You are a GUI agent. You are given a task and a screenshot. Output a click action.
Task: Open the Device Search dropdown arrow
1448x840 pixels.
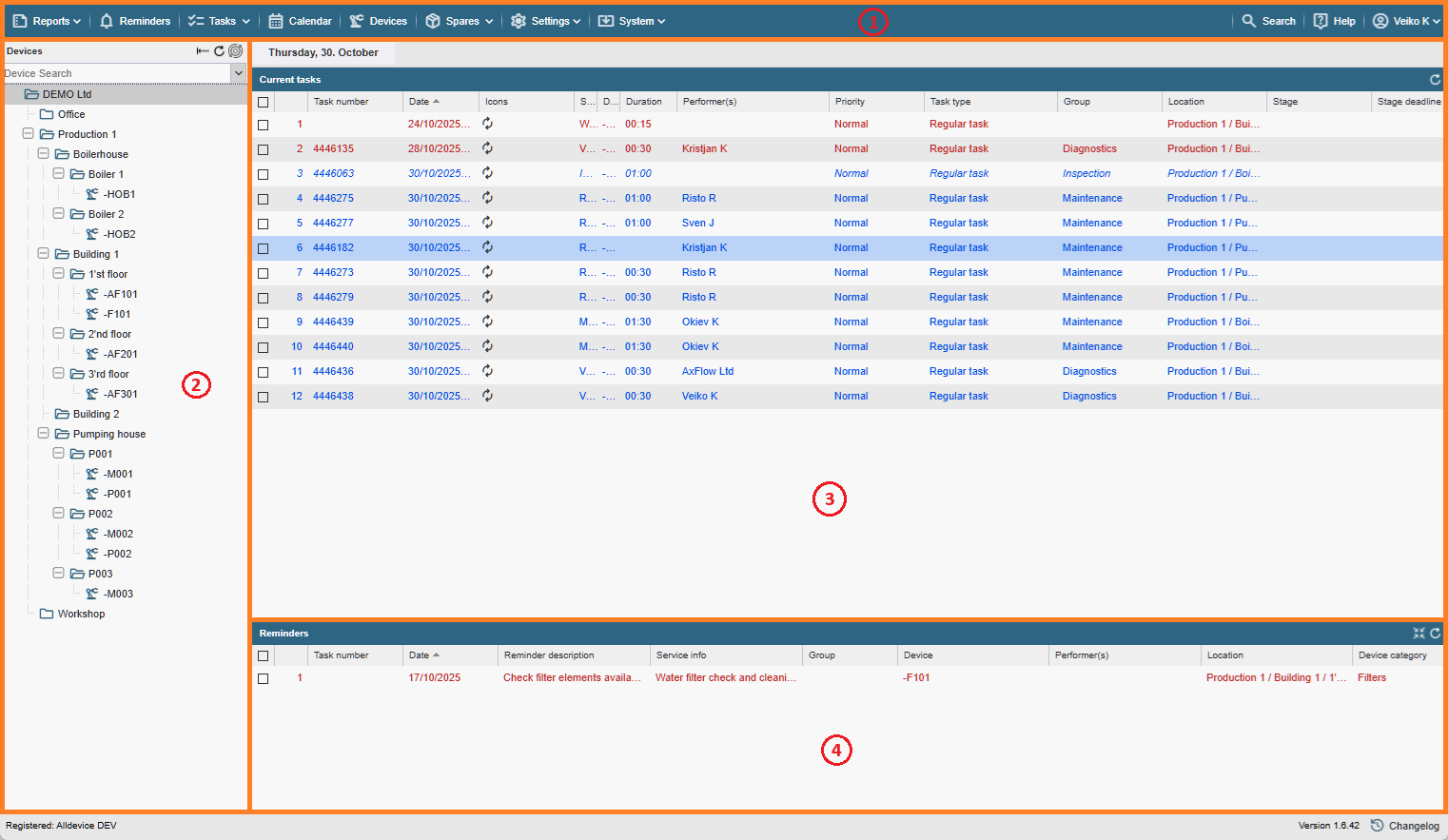point(238,73)
